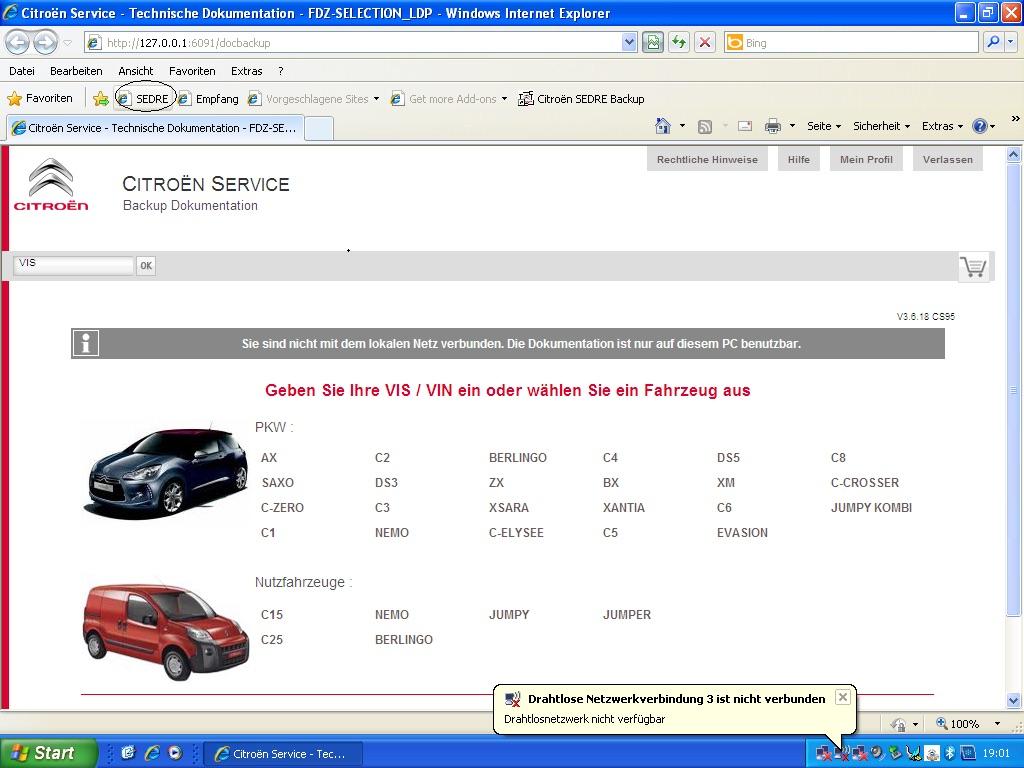The width and height of the screenshot is (1024, 768).
Task: Select the JUMPY KOMBI vehicle link
Action: click(x=871, y=507)
